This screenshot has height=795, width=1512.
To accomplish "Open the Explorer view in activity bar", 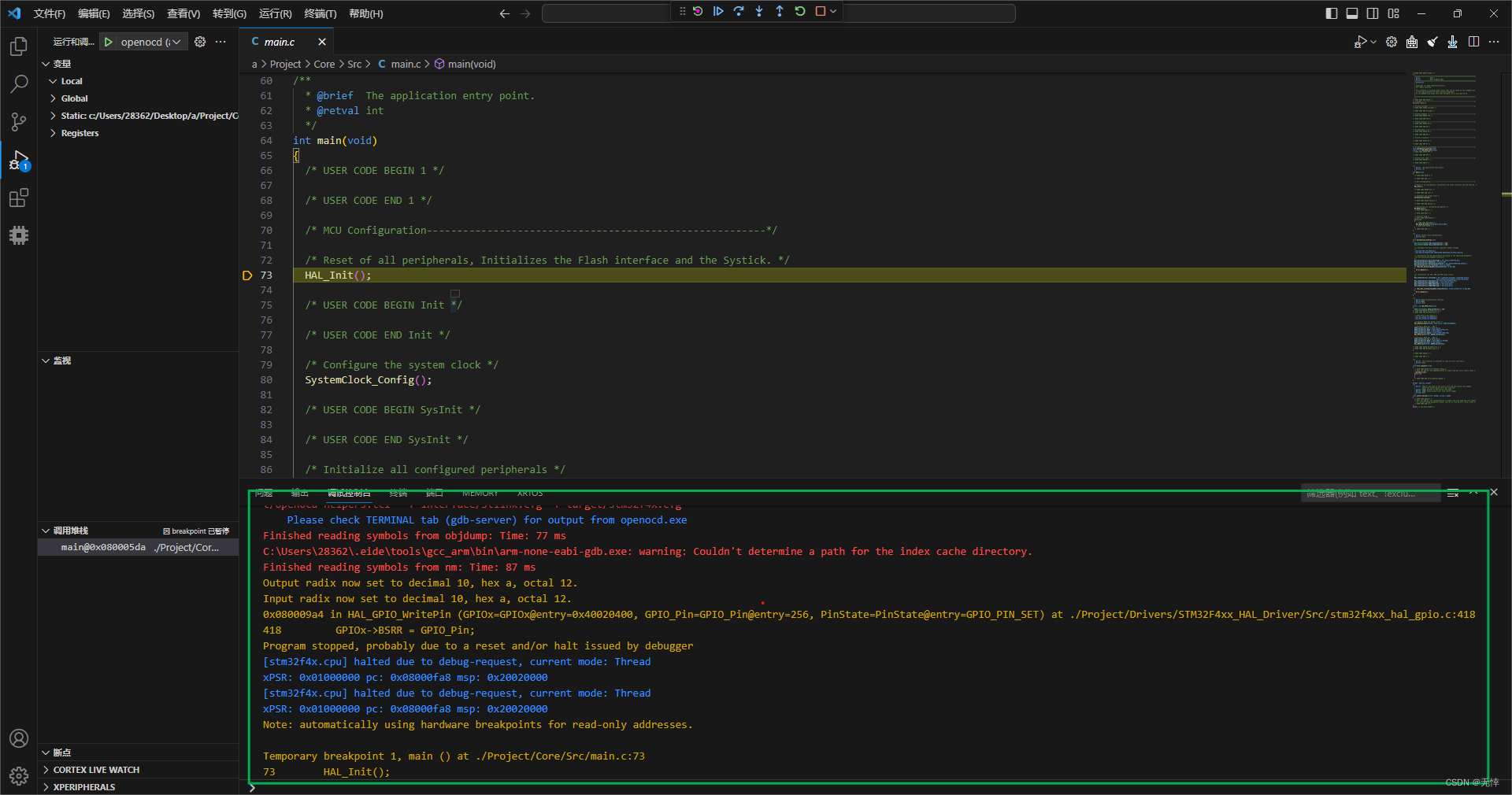I will coord(19,46).
